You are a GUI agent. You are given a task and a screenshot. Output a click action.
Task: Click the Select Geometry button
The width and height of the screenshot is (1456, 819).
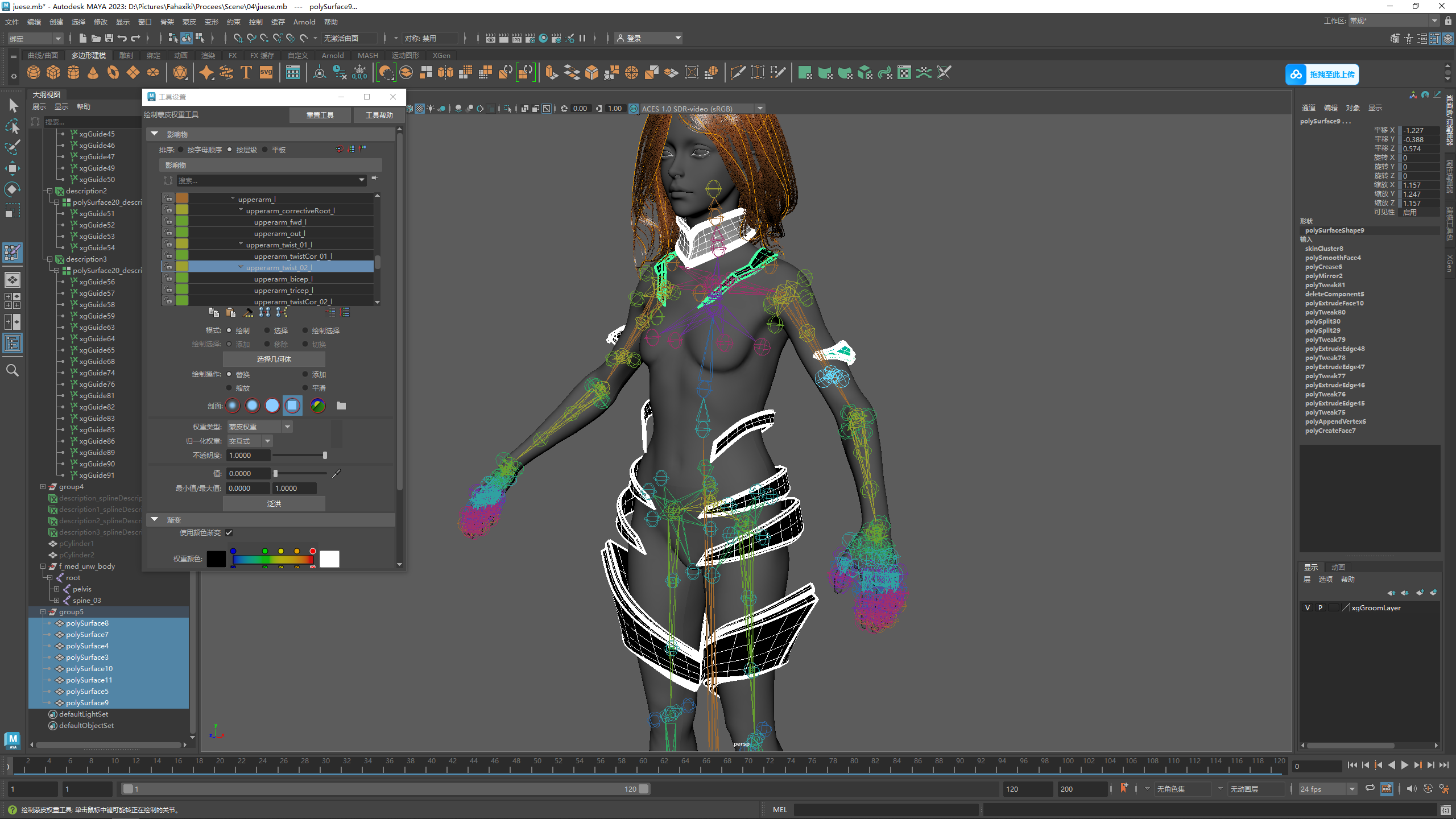(274, 359)
